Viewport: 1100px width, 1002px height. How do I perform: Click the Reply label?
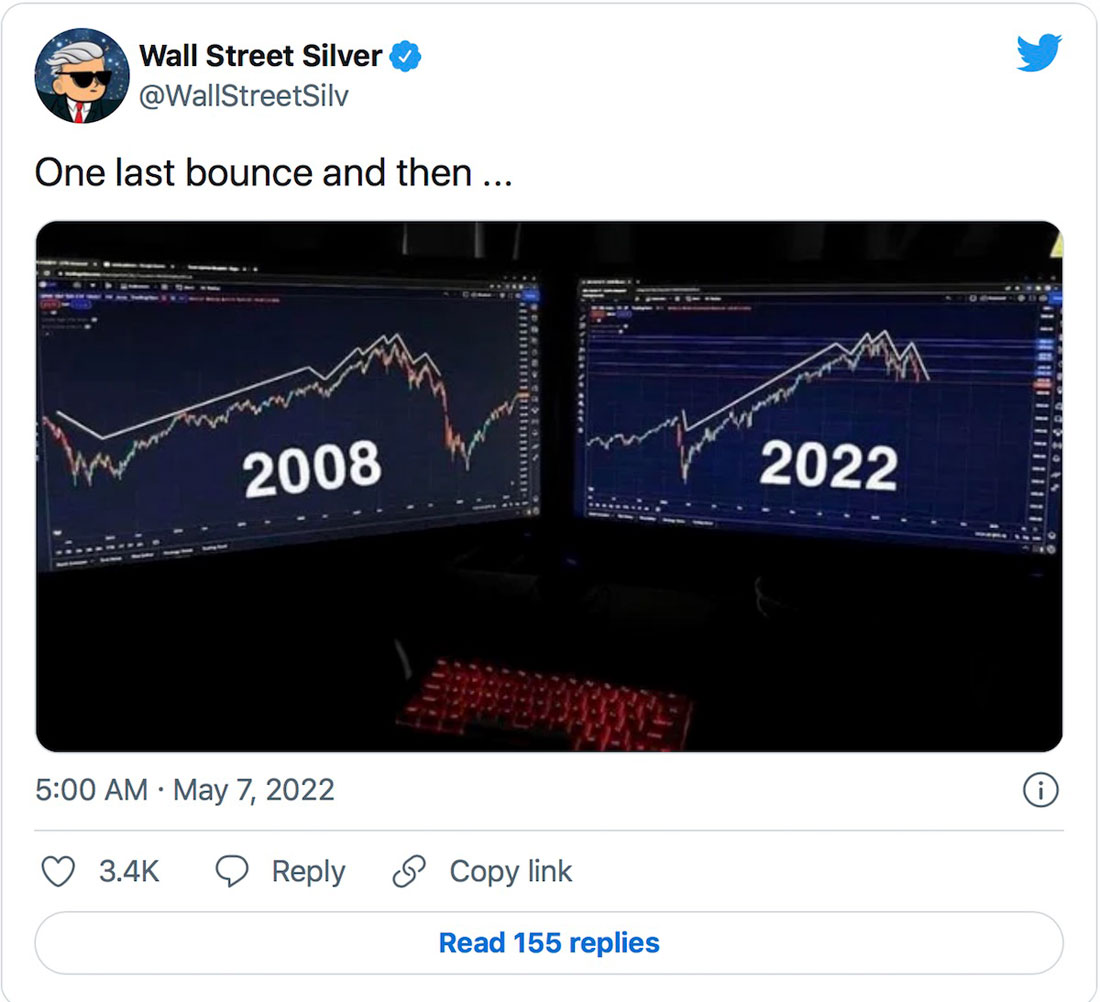(309, 871)
